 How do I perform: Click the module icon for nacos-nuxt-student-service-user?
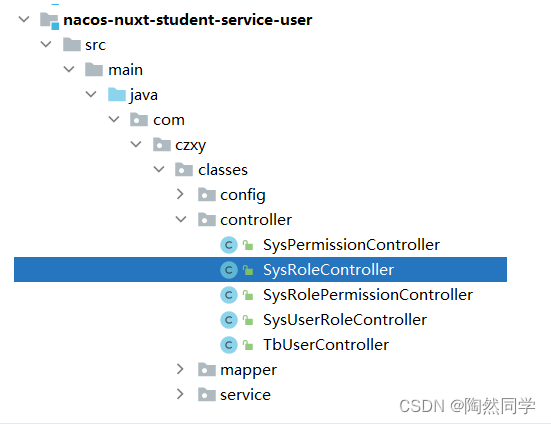point(49,20)
